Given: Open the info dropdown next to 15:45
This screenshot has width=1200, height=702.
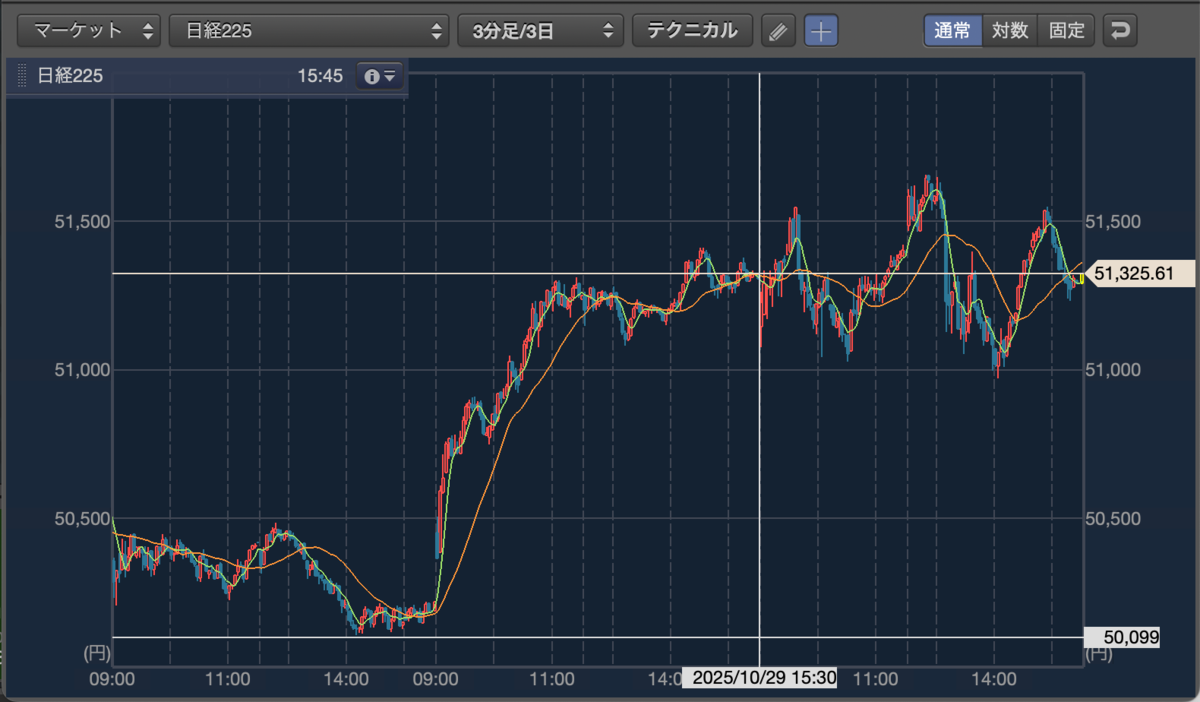Looking at the screenshot, I should [x=380, y=76].
